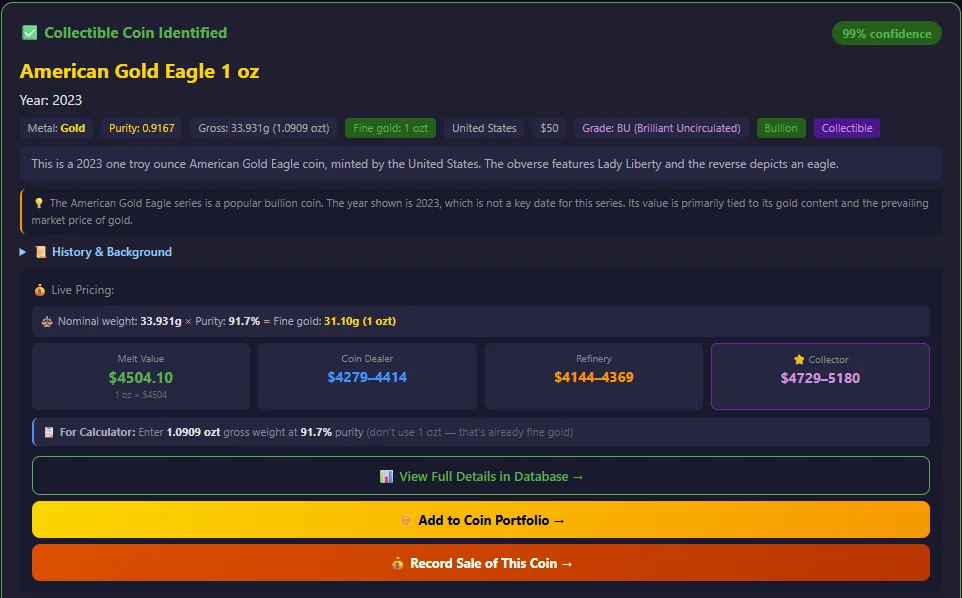The width and height of the screenshot is (962, 598).
Task: Click the money bag icon next to Live Pricing
Action: point(40,290)
